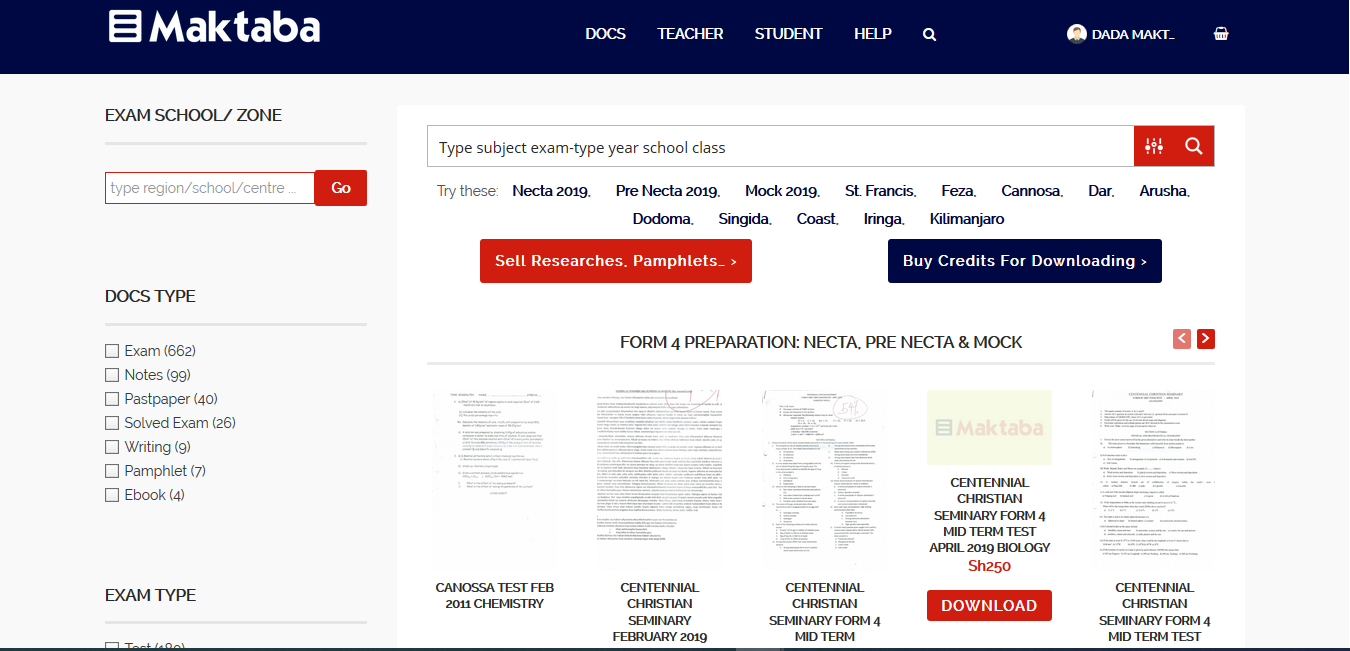Screen dimensions: 1350x651
Task: Tick the Exam (662) checkbox
Action: pos(112,351)
